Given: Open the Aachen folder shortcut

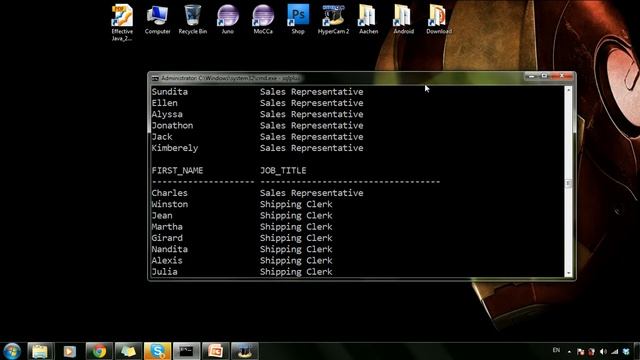Looking at the screenshot, I should tap(368, 20).
